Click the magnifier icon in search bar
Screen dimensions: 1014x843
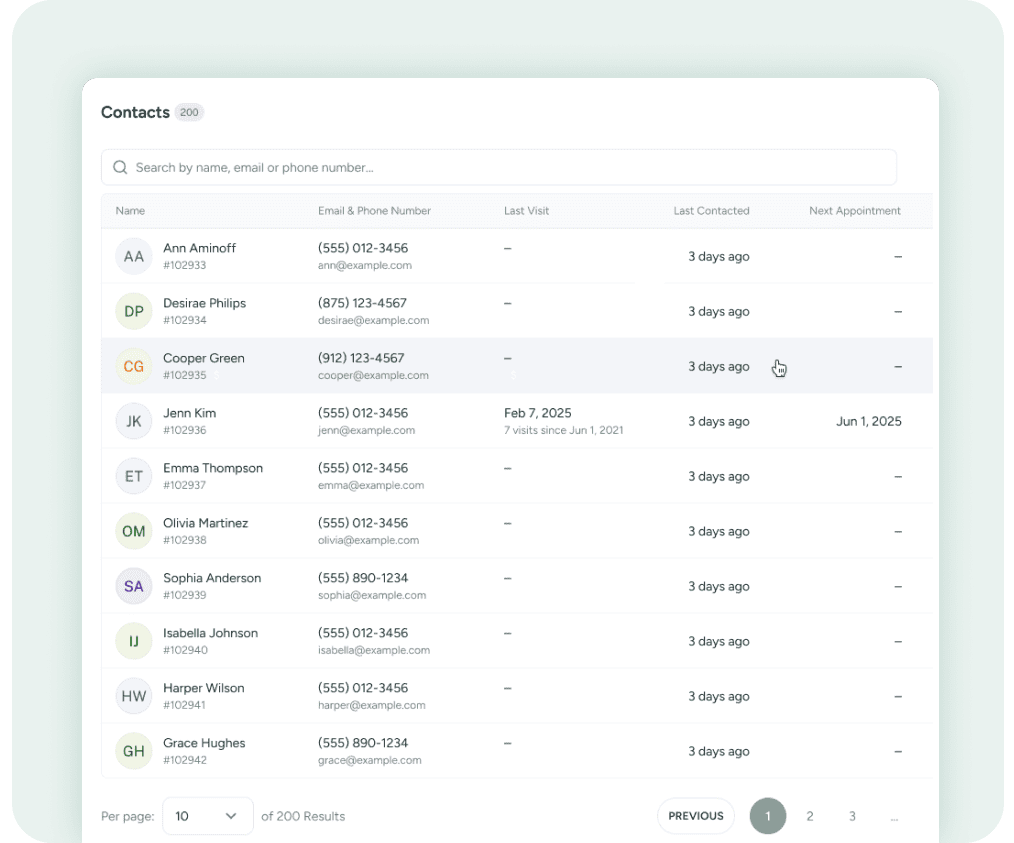[x=120, y=168]
